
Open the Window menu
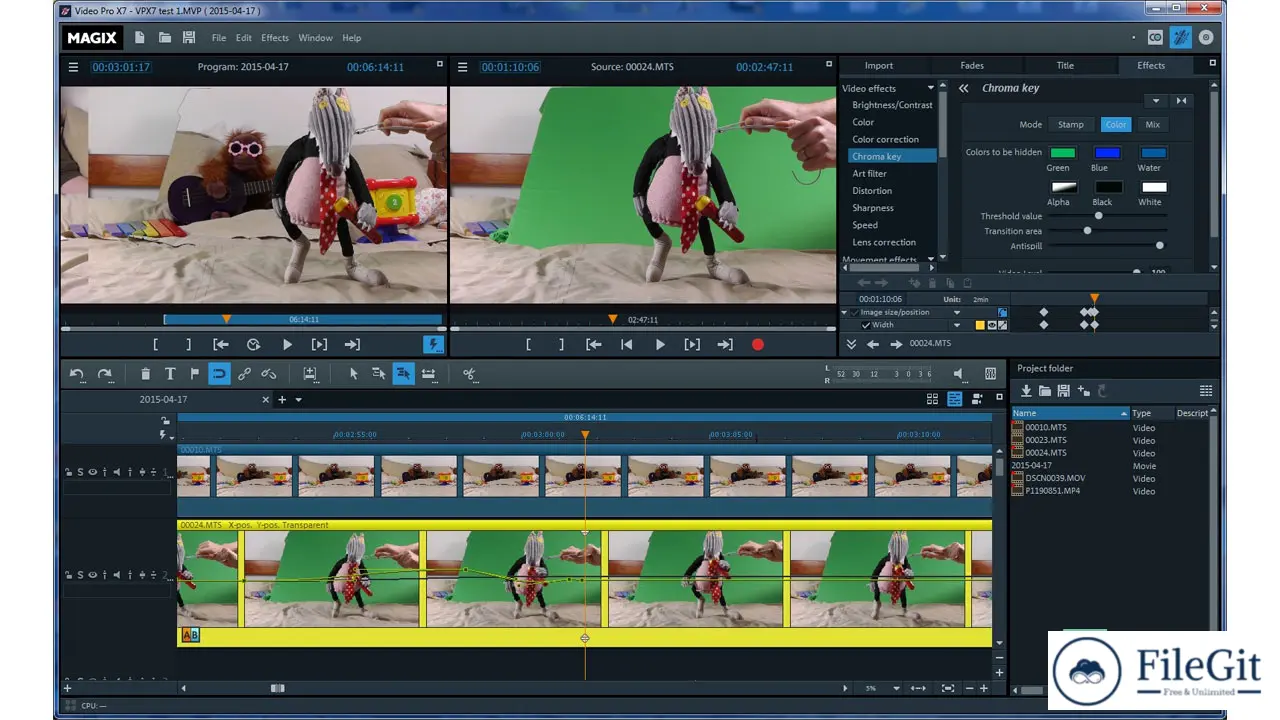click(315, 38)
